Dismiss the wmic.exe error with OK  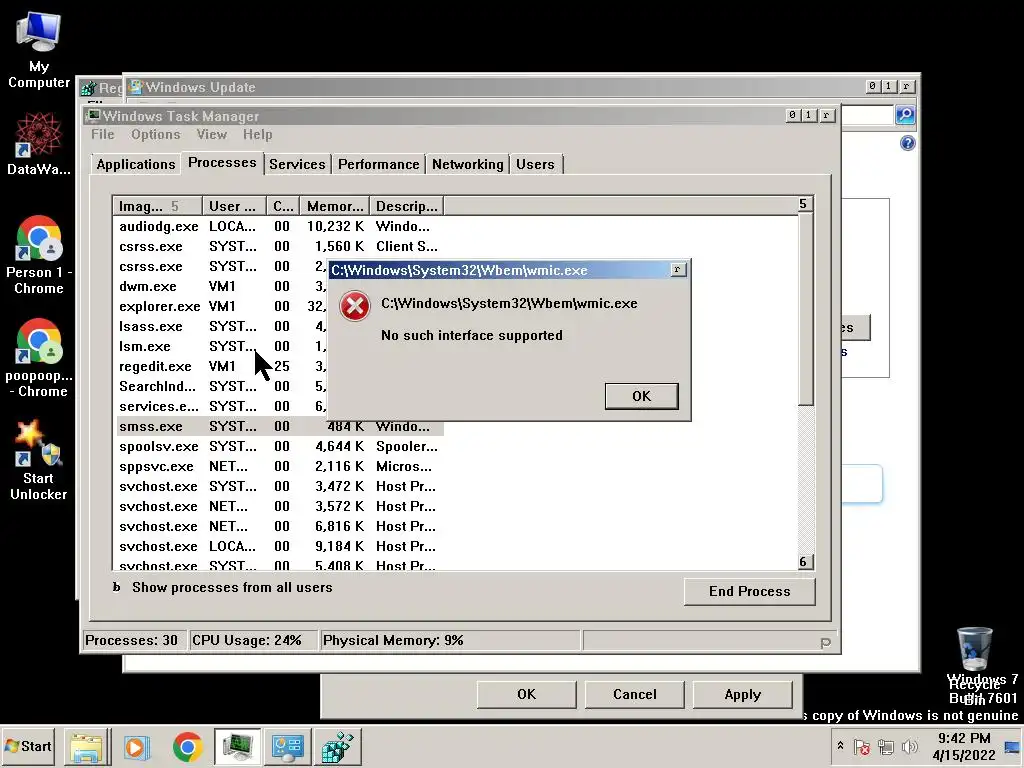point(641,396)
